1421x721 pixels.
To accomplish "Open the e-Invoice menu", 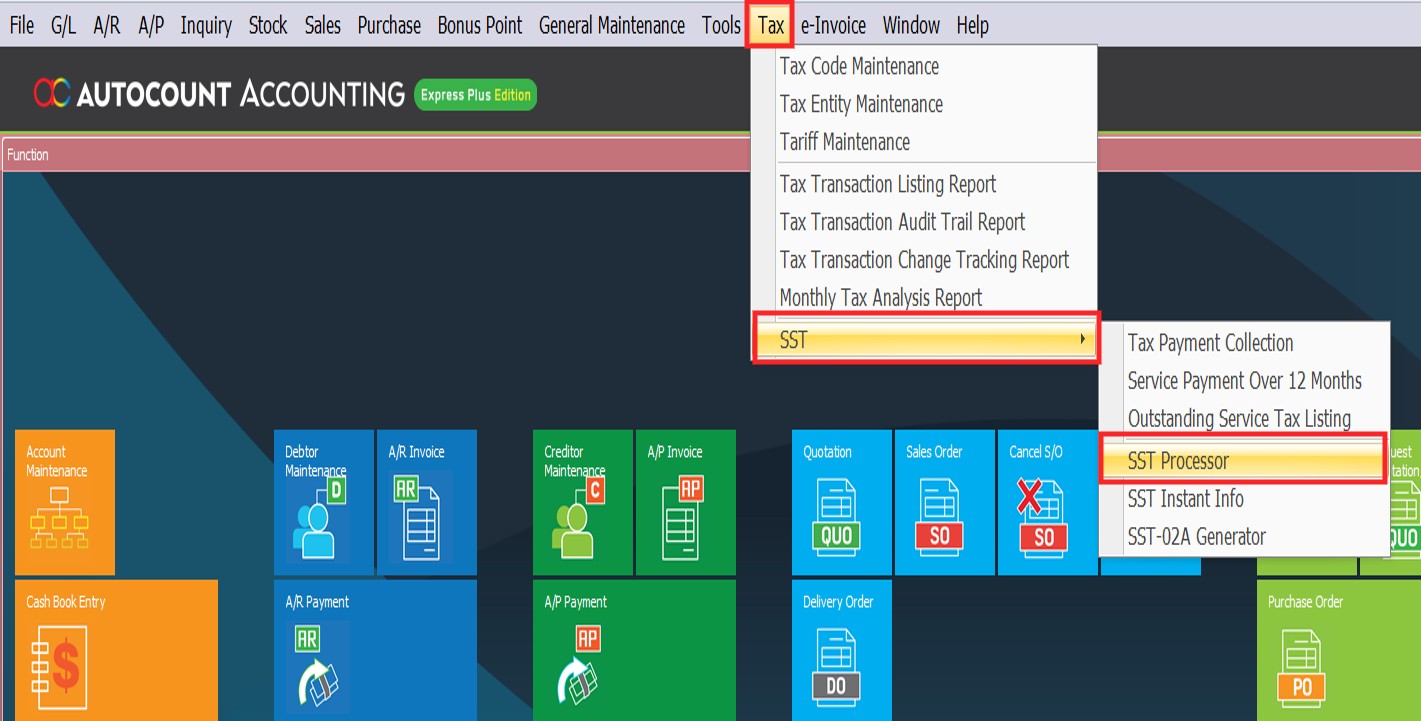I will click(x=833, y=26).
